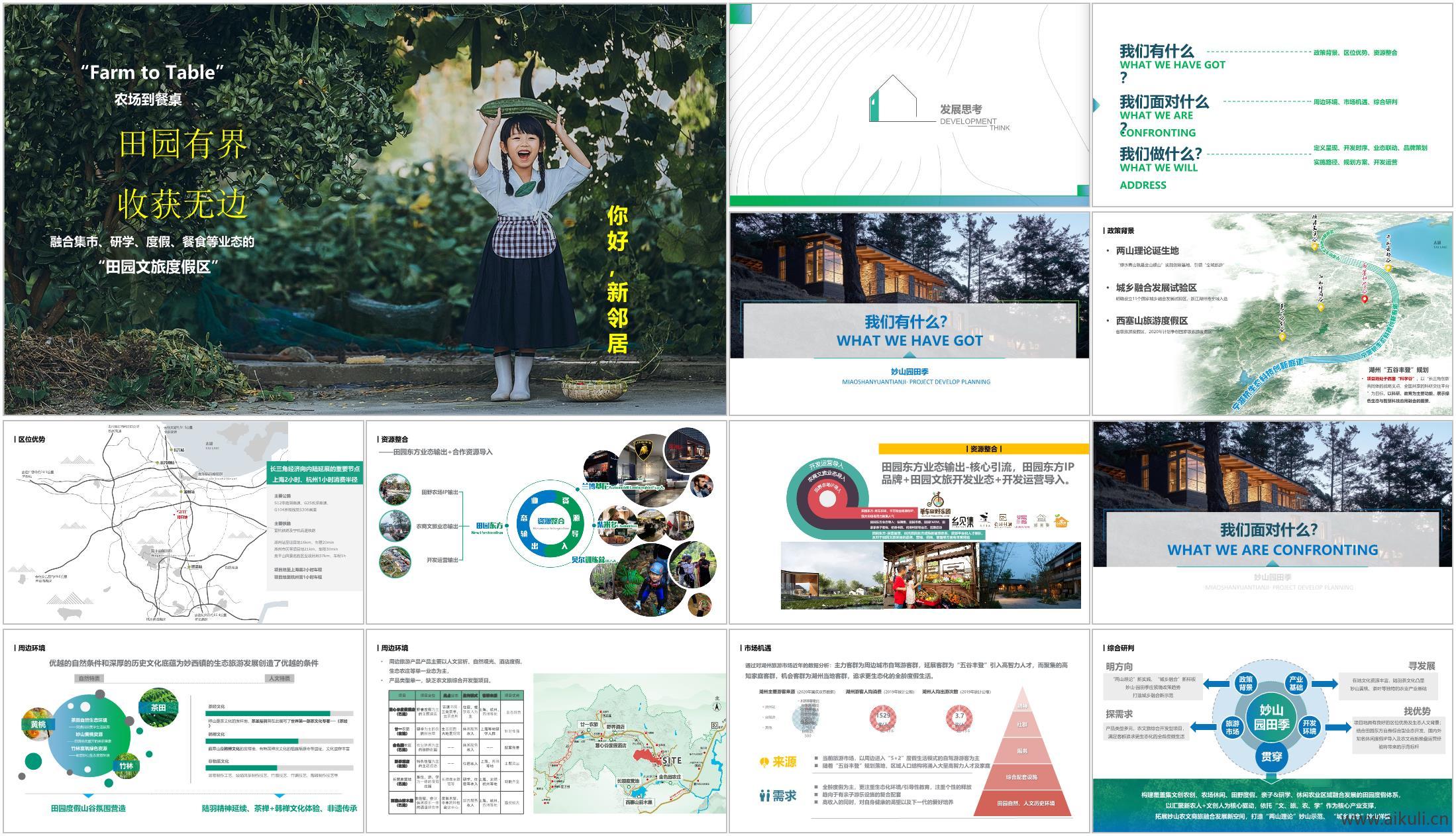Image resolution: width=1456 pixels, height=836 pixels.
Task: Click the blue 需求 people icon
Action: click(x=764, y=796)
